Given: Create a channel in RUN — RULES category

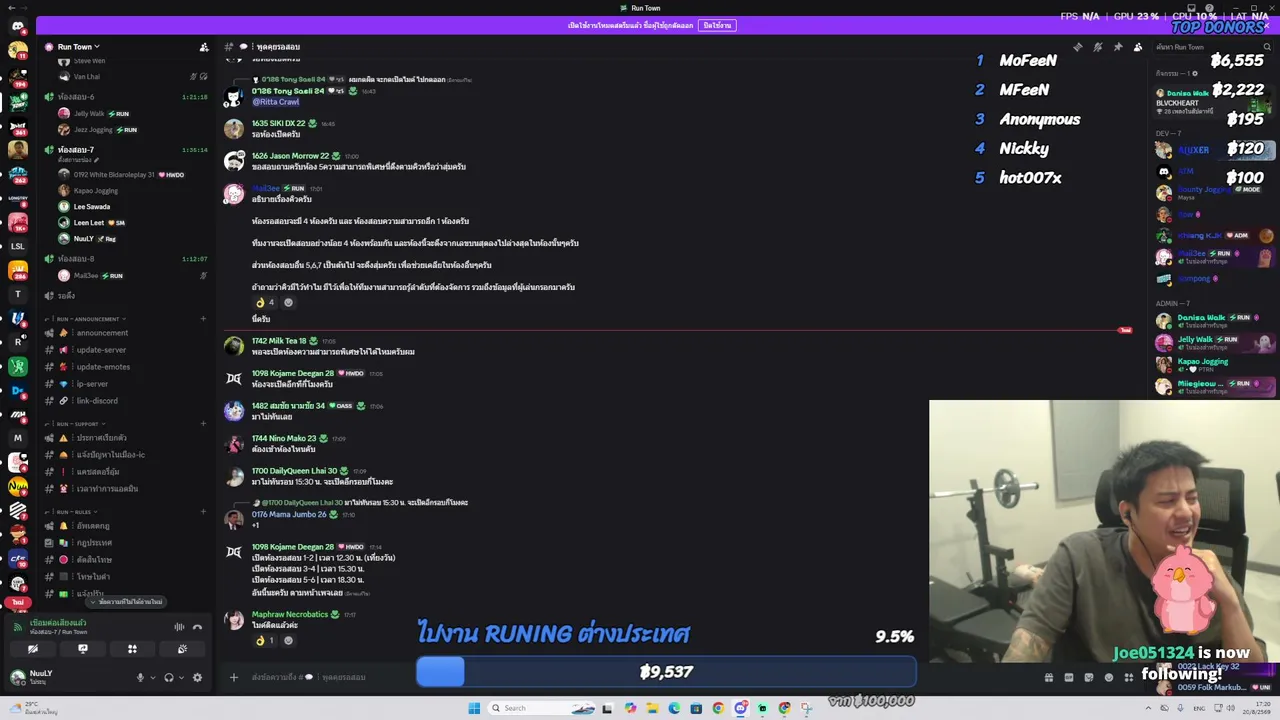Looking at the screenshot, I should click(x=203, y=512).
